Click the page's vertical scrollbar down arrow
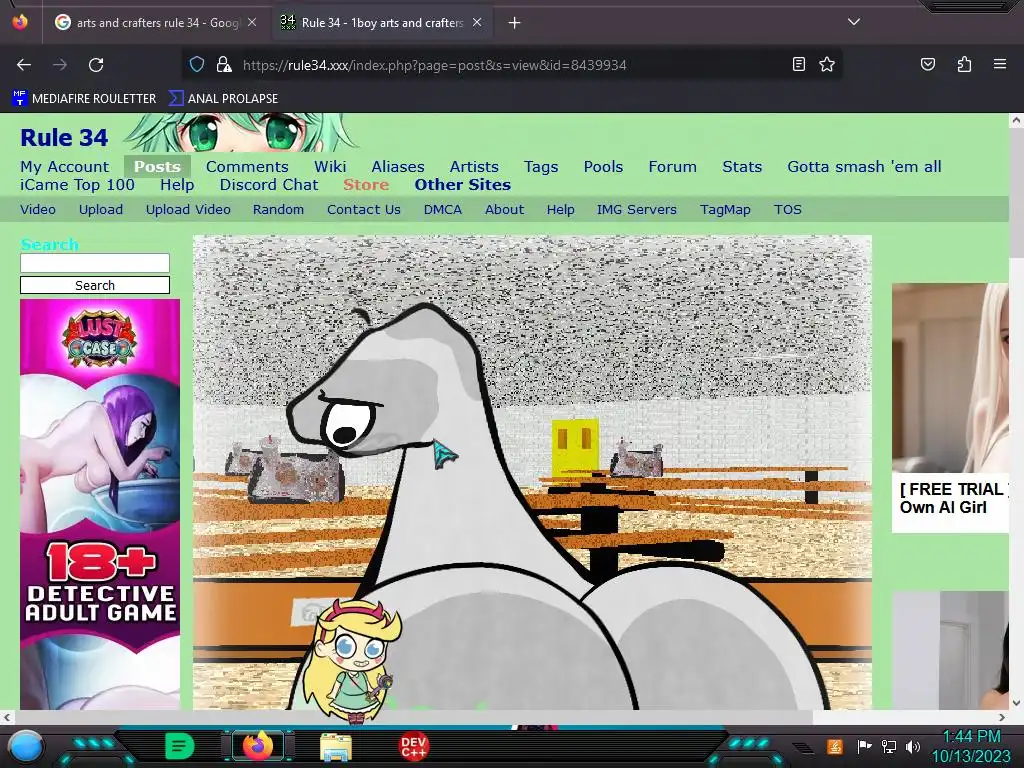This screenshot has width=1024, height=768. [x=1016, y=703]
